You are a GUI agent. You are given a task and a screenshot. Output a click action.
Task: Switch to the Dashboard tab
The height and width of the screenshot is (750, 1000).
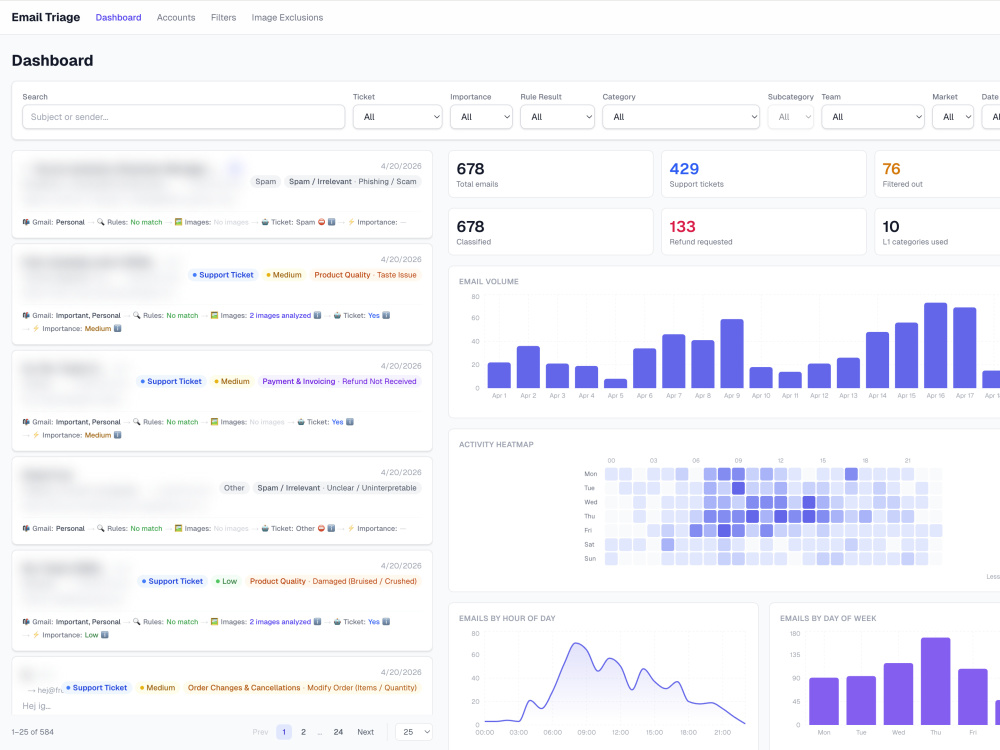119,17
